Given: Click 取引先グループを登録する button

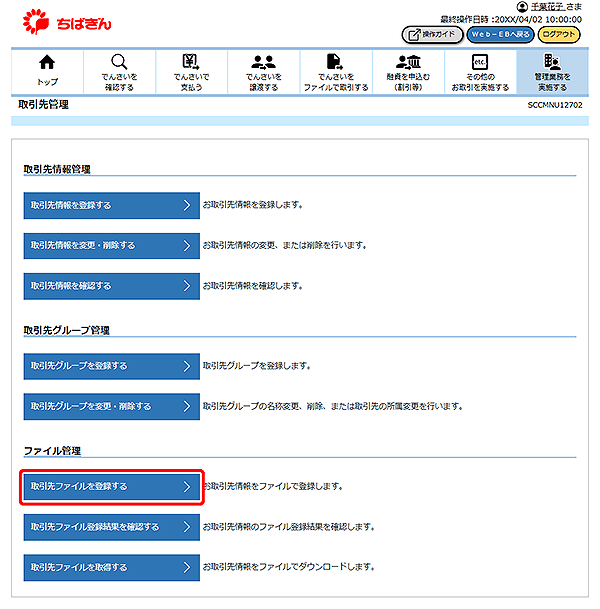Looking at the screenshot, I should tap(111, 366).
